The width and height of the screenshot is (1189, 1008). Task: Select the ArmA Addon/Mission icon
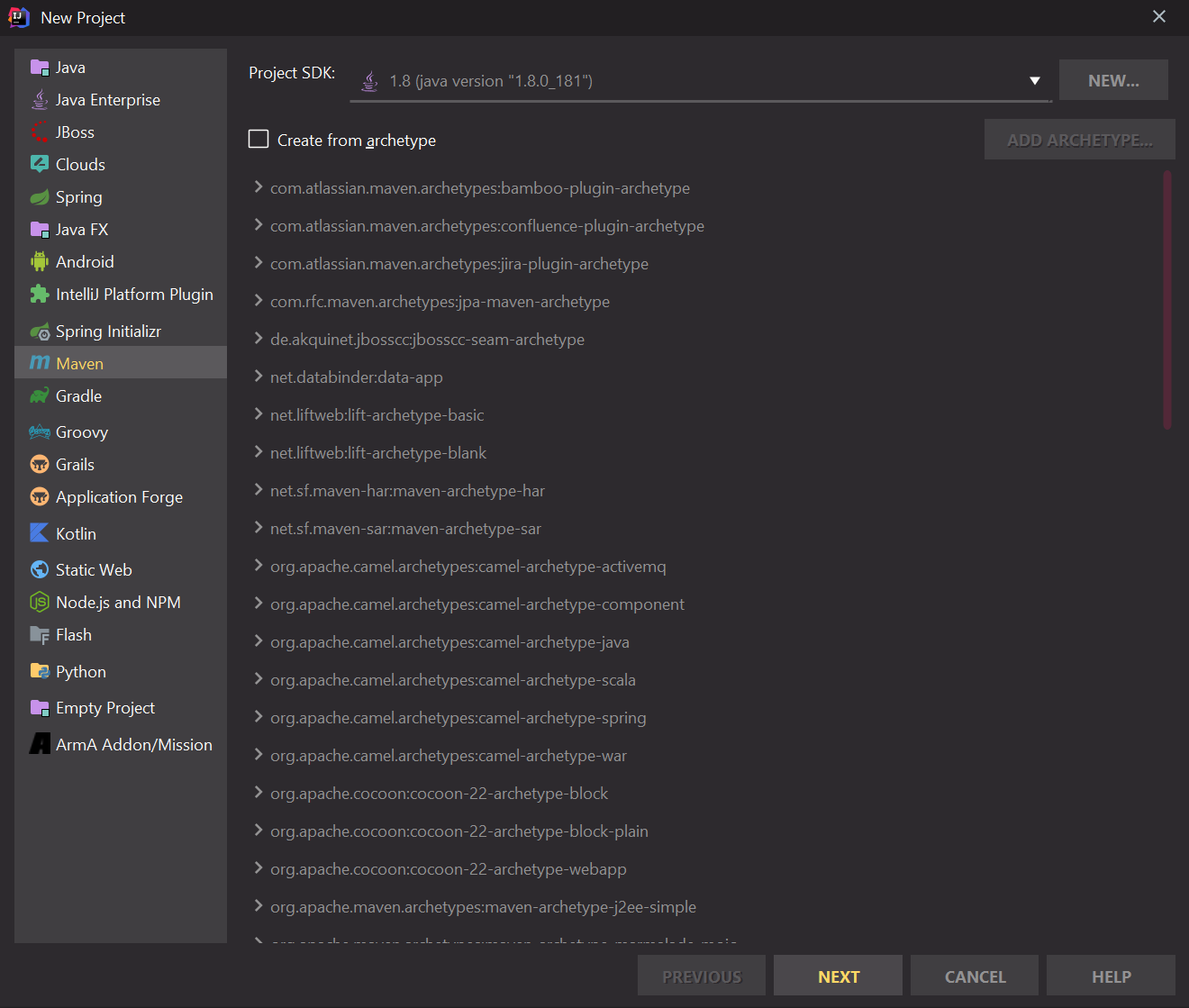(40, 744)
